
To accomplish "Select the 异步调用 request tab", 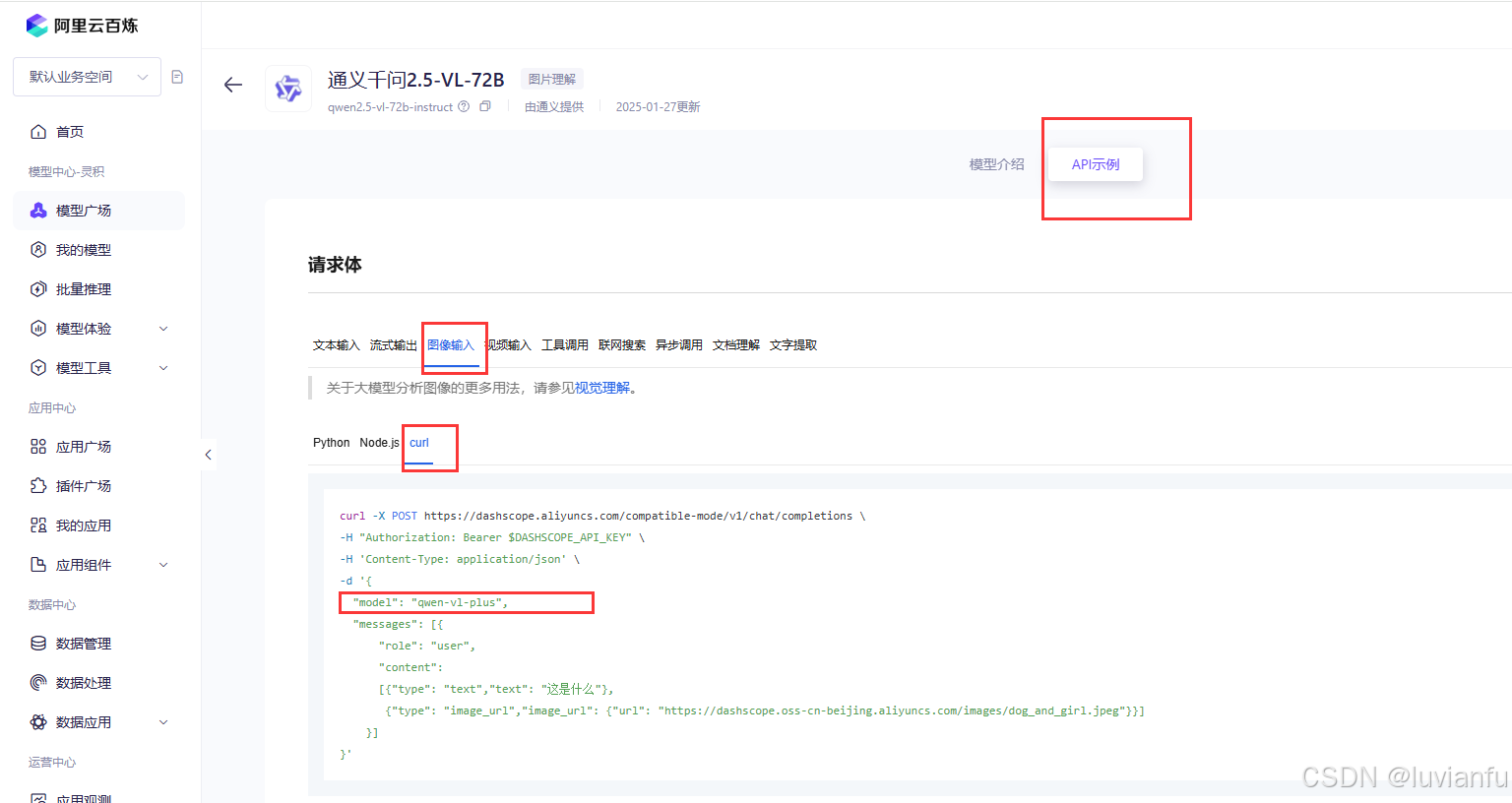I will [679, 345].
